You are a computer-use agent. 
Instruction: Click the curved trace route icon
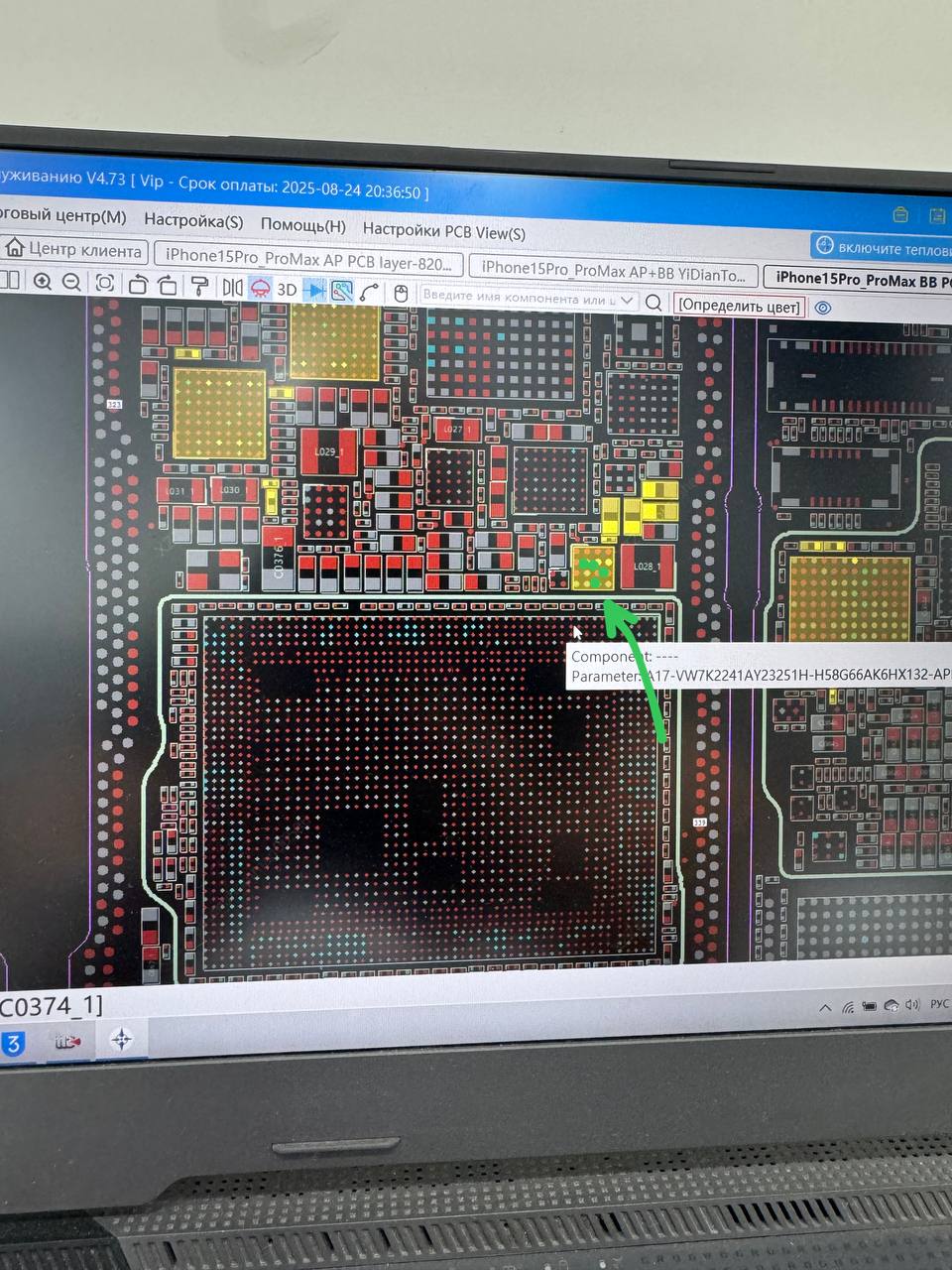(370, 293)
